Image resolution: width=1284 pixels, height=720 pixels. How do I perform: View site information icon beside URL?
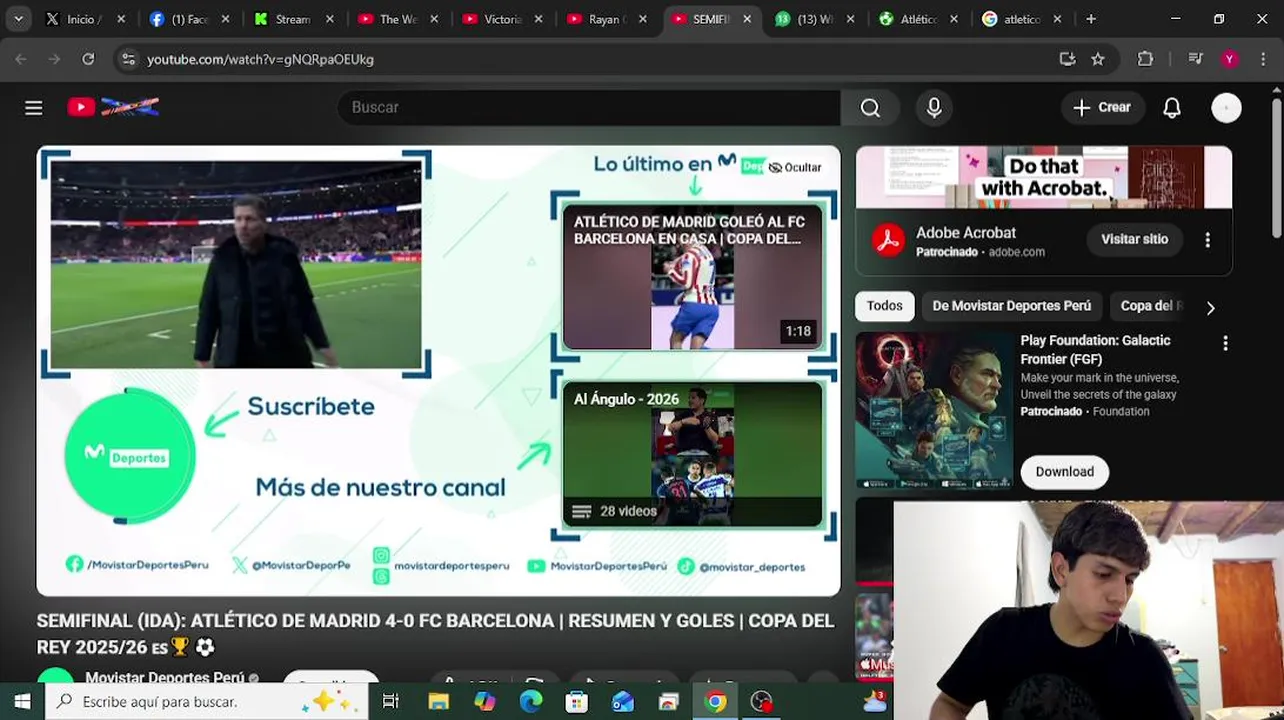click(x=128, y=59)
